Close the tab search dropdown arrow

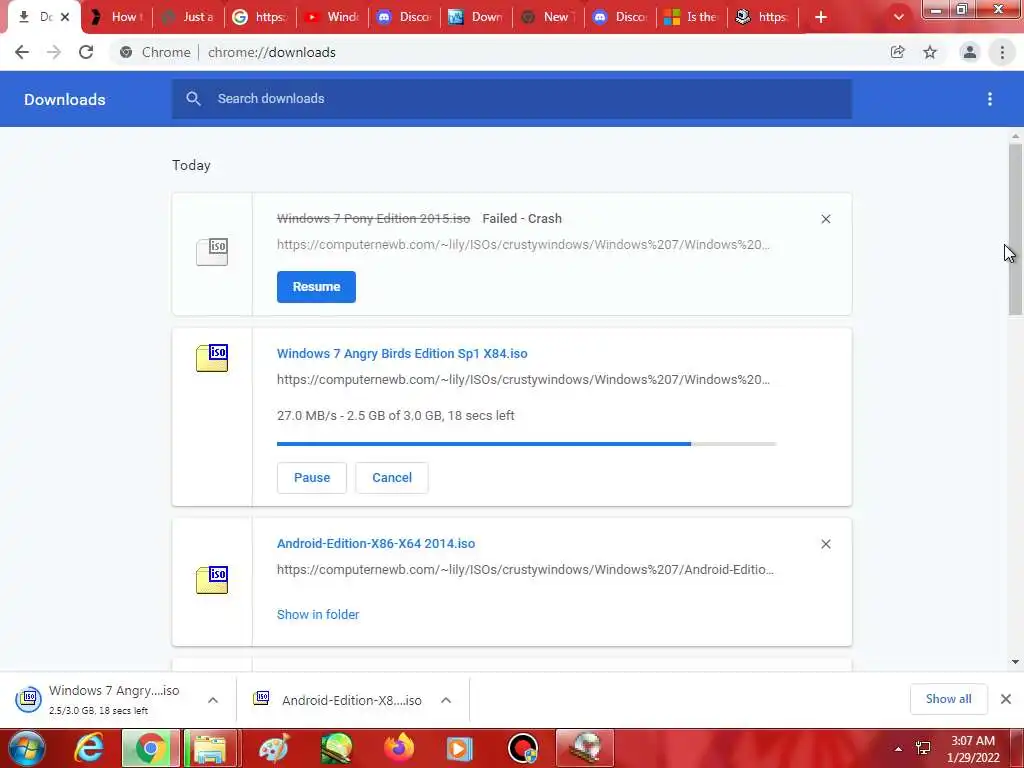pos(899,17)
